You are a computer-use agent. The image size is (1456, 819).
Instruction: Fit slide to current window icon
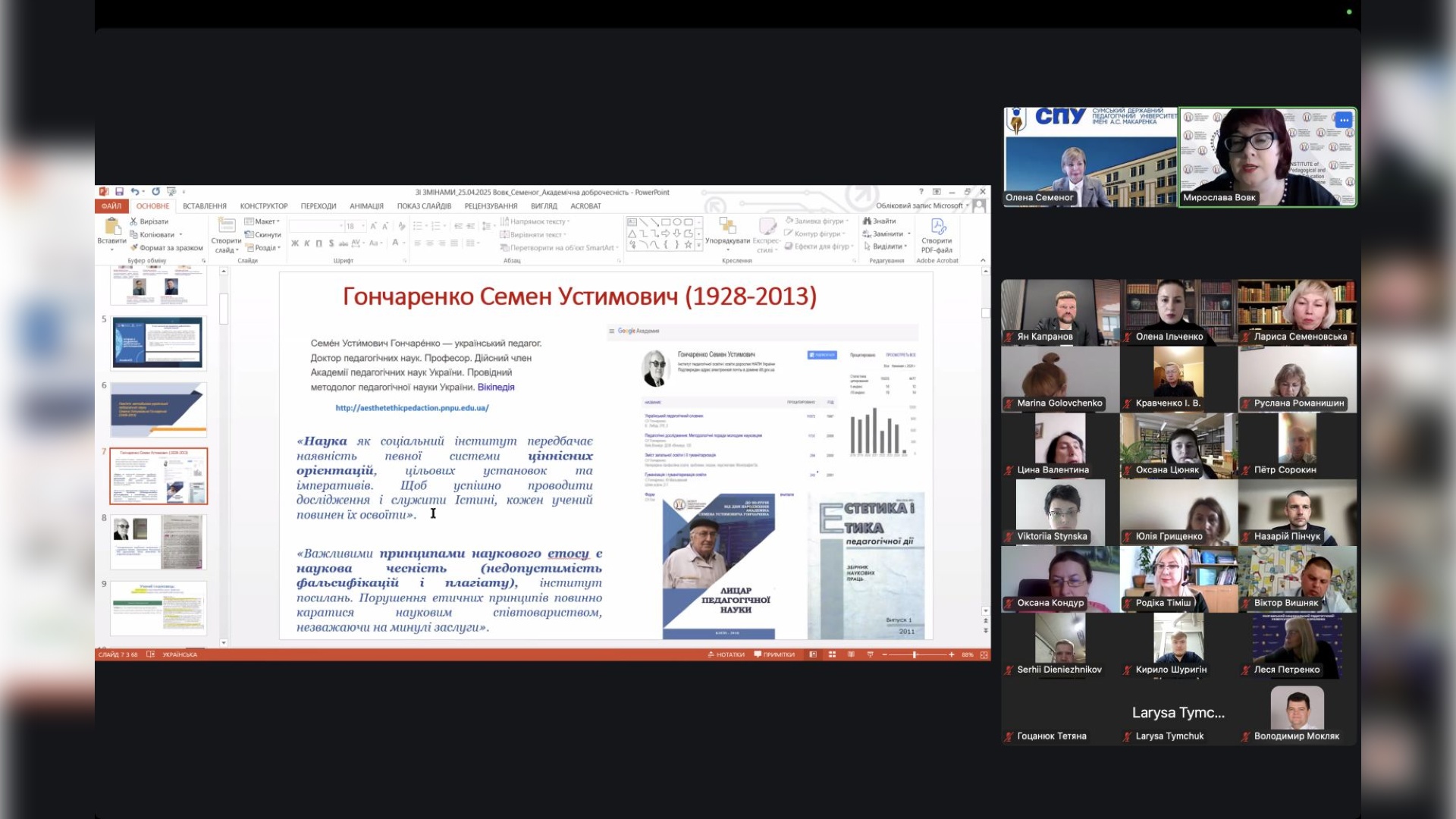click(x=984, y=654)
